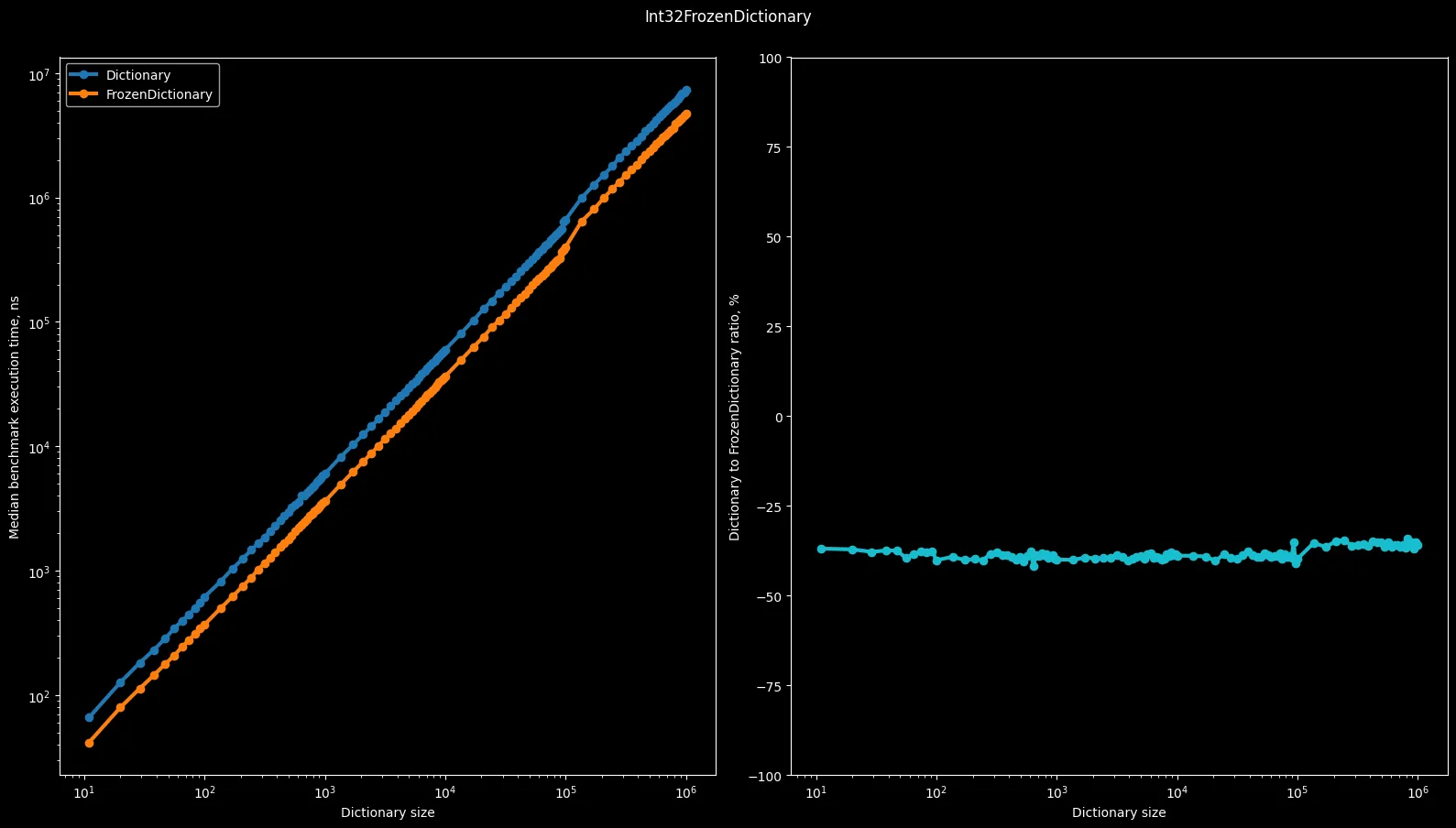Click the 10² tick label on left y-axis
This screenshot has width=1456, height=828.
click(x=38, y=697)
